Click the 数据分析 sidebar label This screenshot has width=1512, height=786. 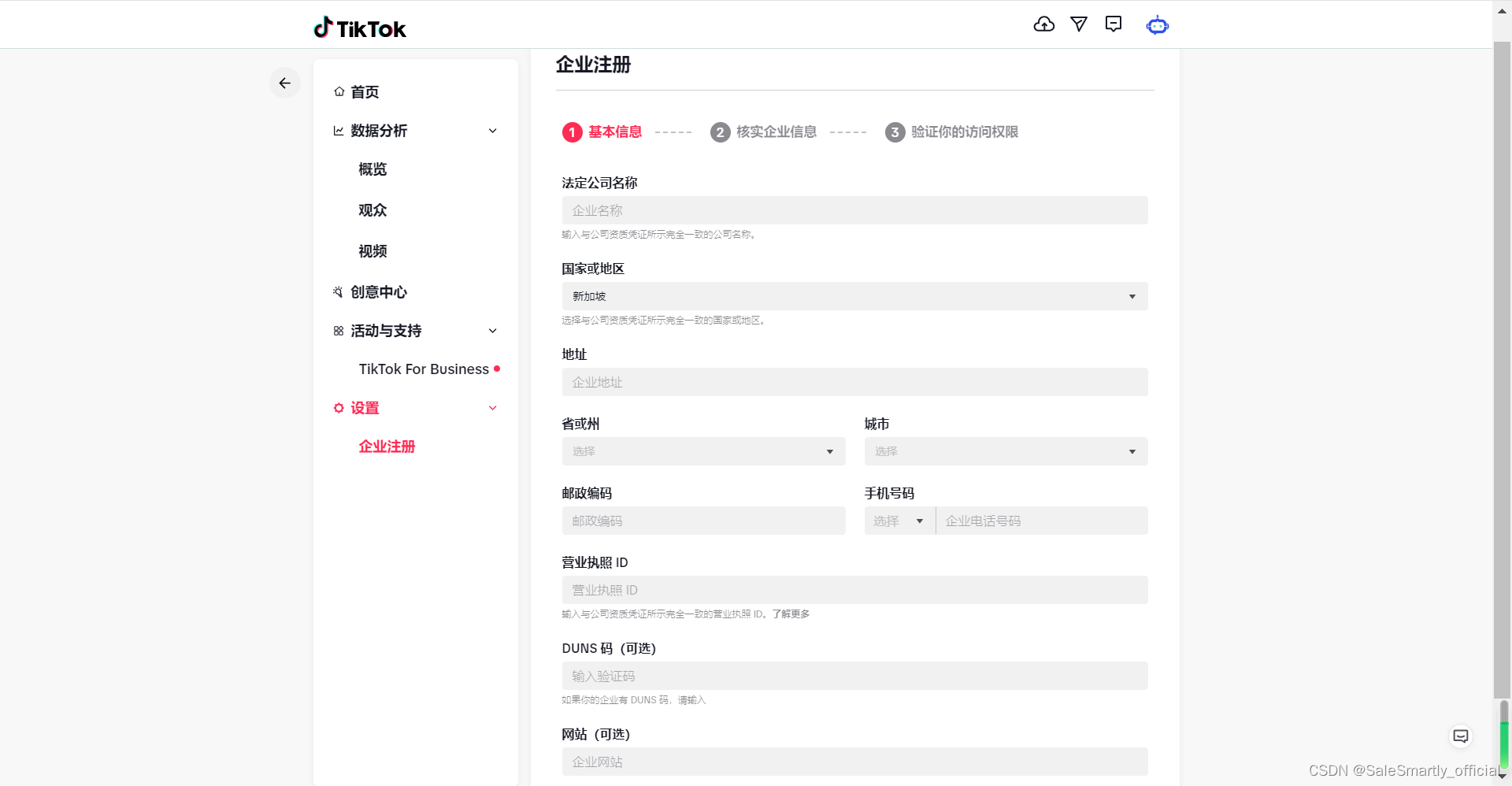[379, 131]
